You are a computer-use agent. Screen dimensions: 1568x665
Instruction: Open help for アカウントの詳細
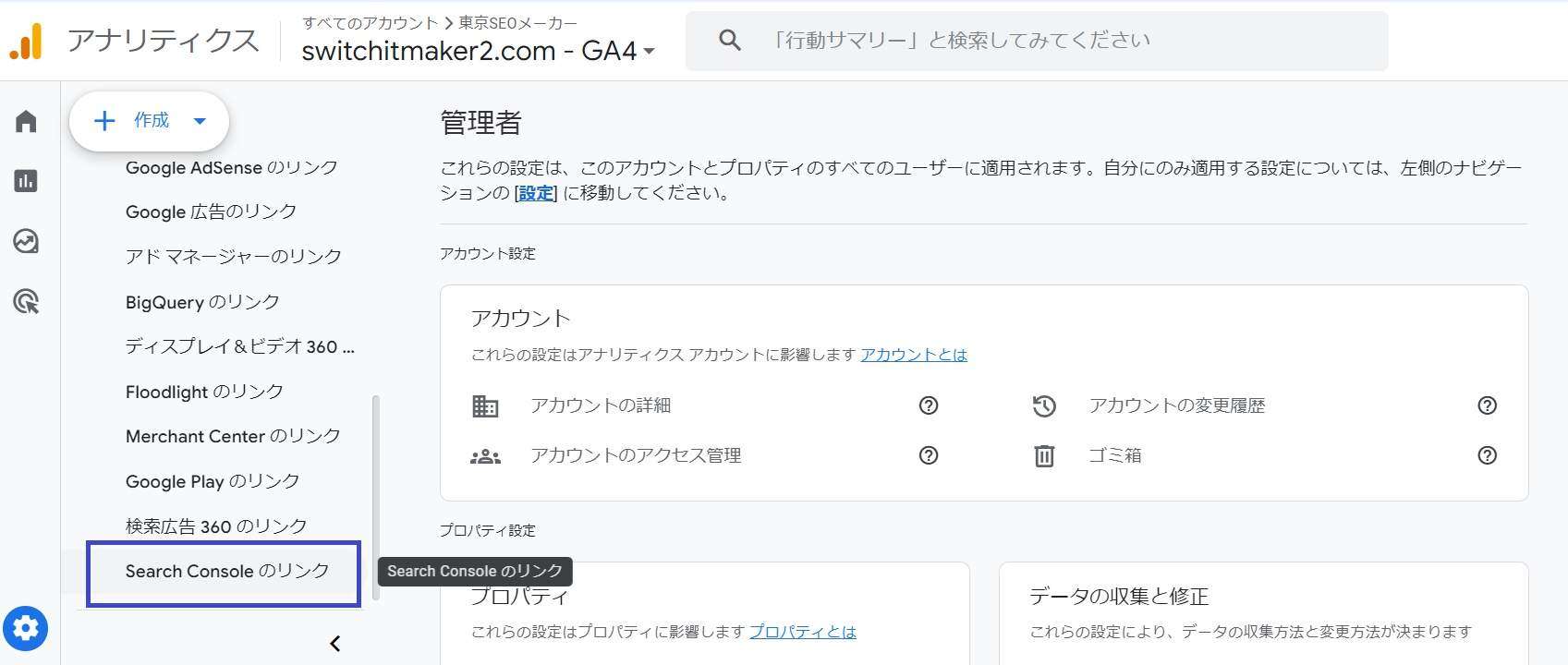point(929,405)
